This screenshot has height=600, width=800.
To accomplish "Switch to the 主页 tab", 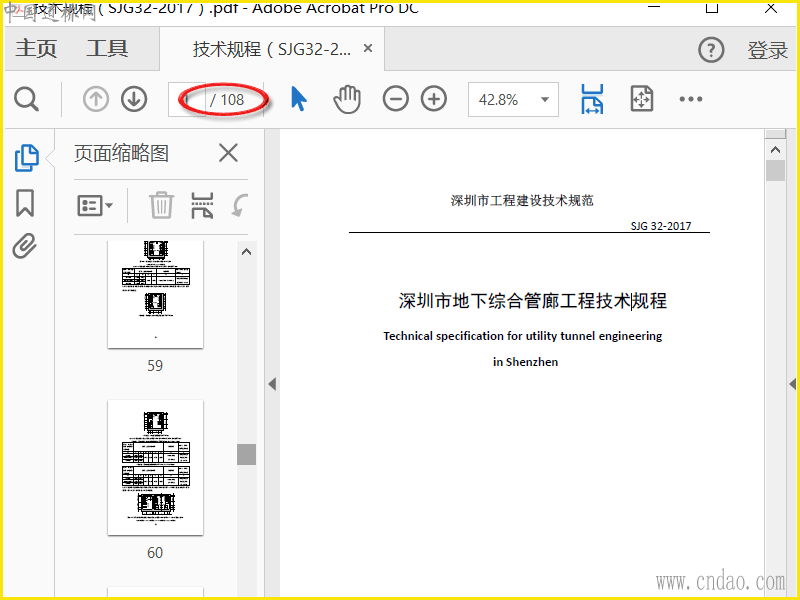I will pos(36,49).
